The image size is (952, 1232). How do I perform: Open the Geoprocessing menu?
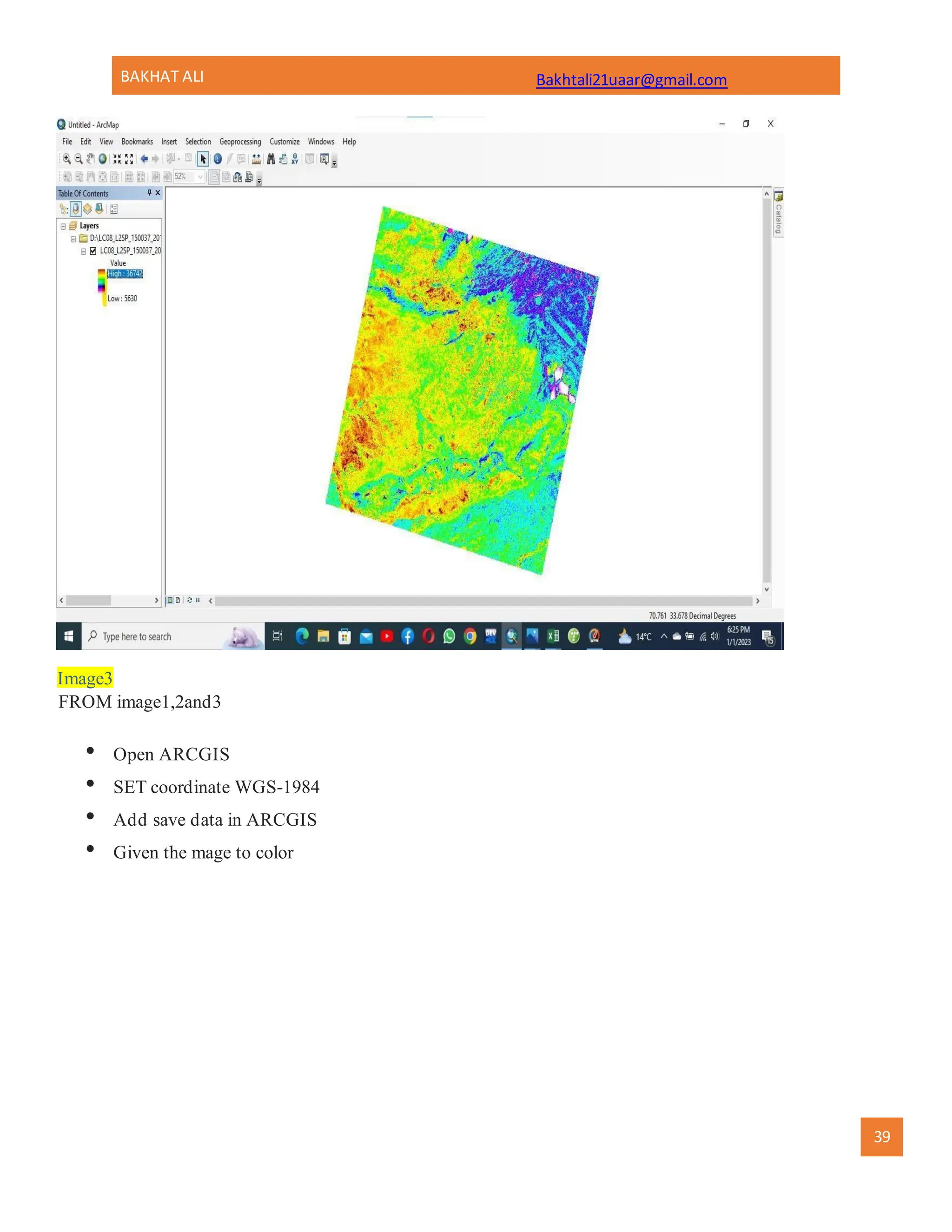pyautogui.click(x=240, y=142)
